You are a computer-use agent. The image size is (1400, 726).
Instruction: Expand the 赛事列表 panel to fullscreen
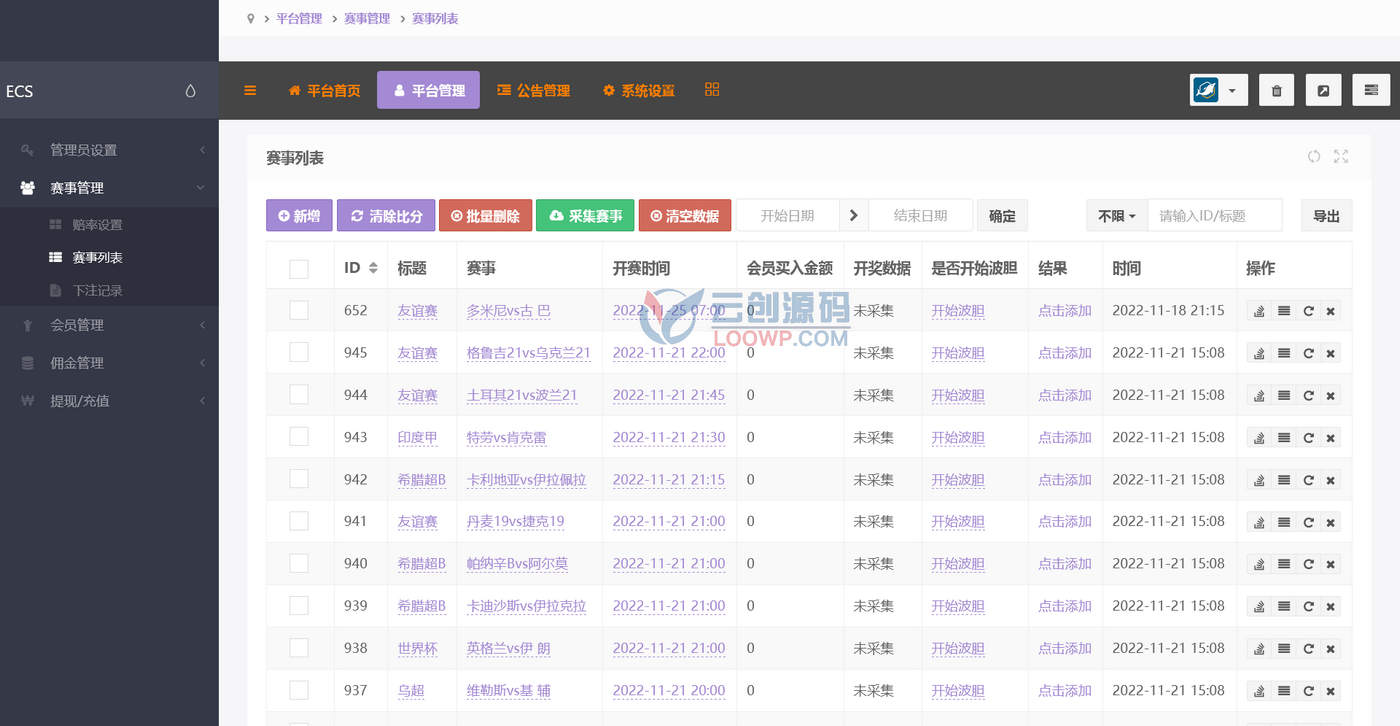click(1341, 156)
